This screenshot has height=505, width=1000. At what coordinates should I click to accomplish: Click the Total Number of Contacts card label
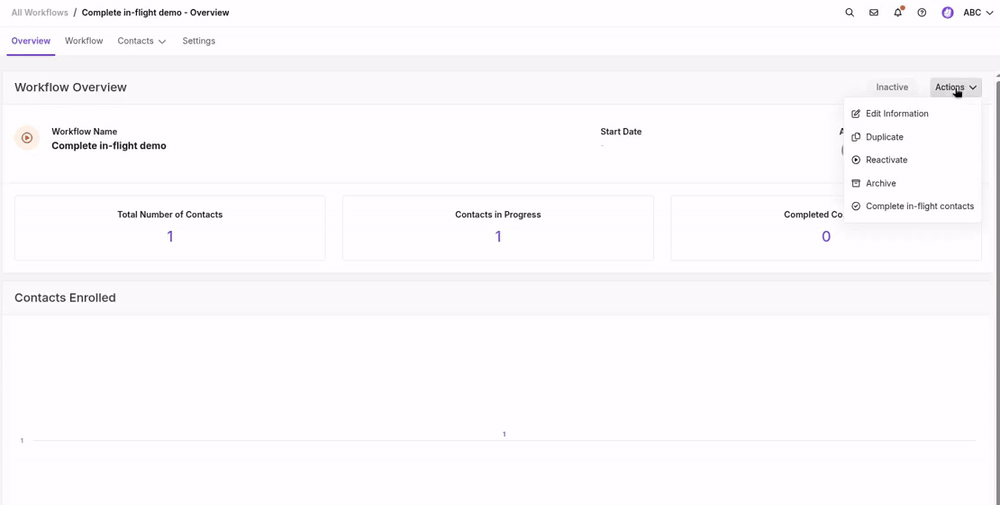[x=170, y=215]
